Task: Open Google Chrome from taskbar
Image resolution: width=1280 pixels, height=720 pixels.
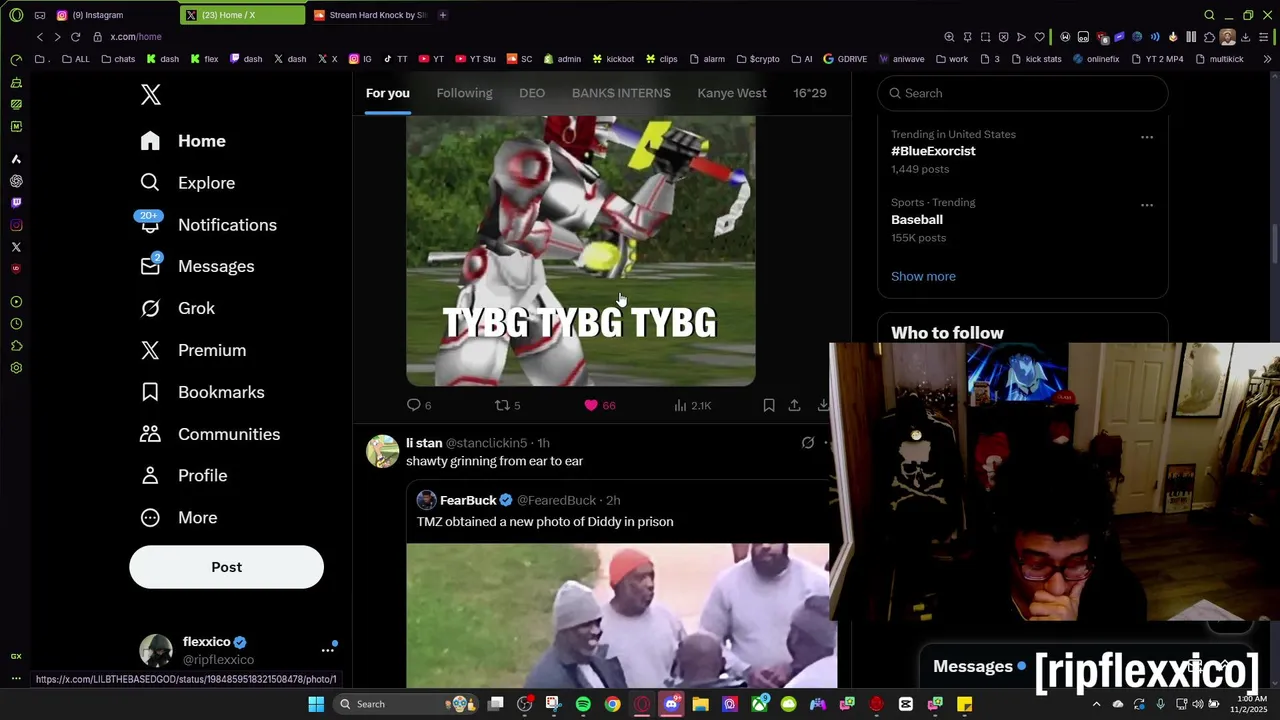Action: (612, 704)
